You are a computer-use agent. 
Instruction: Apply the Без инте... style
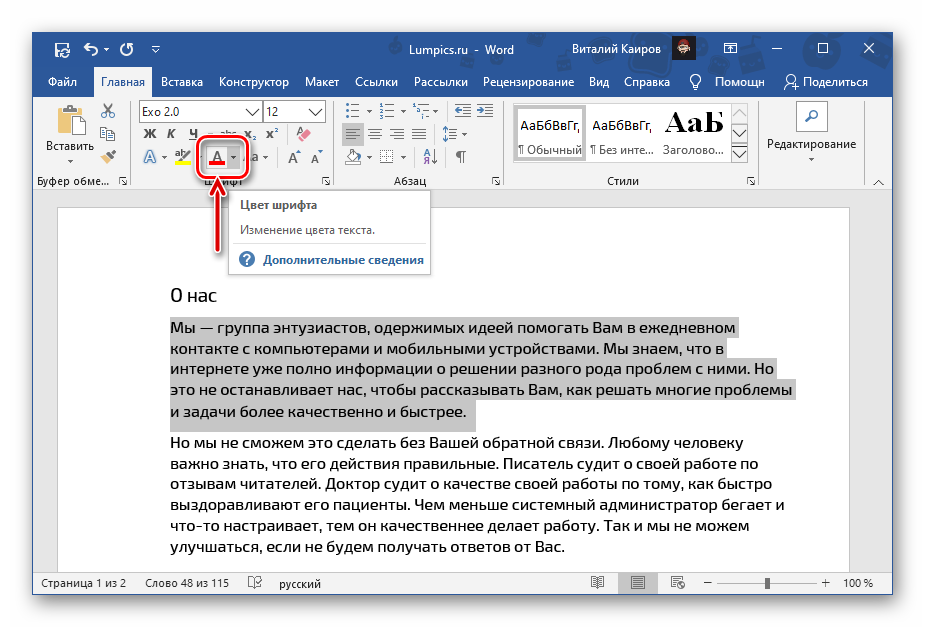(622, 132)
